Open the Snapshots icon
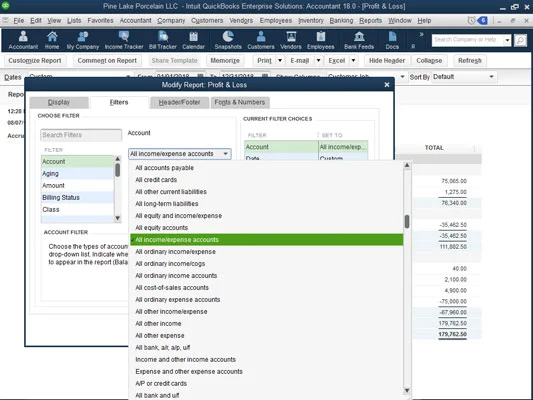 click(228, 40)
